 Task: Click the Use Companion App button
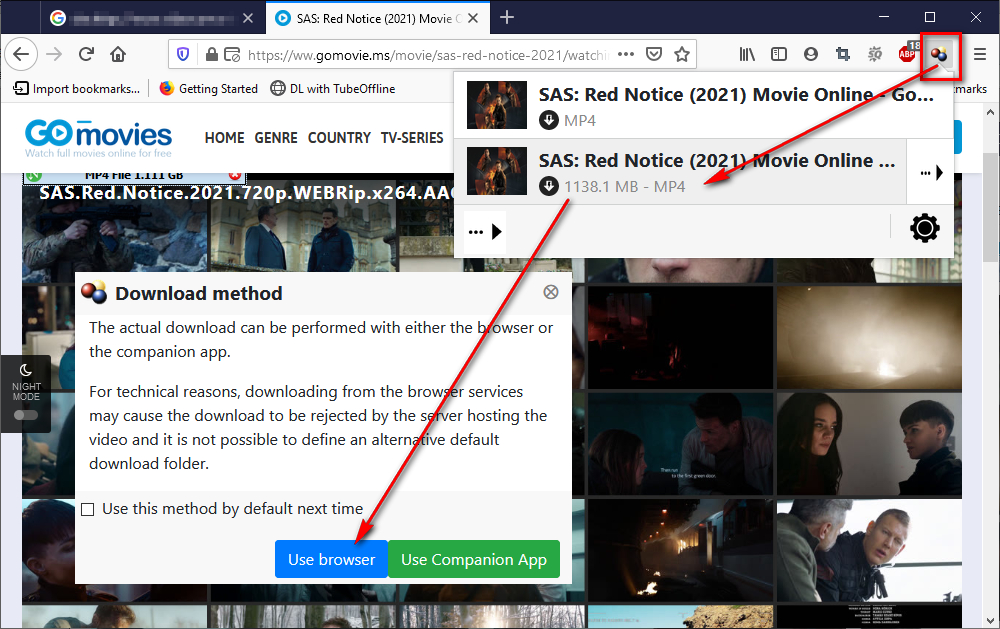[x=474, y=559]
